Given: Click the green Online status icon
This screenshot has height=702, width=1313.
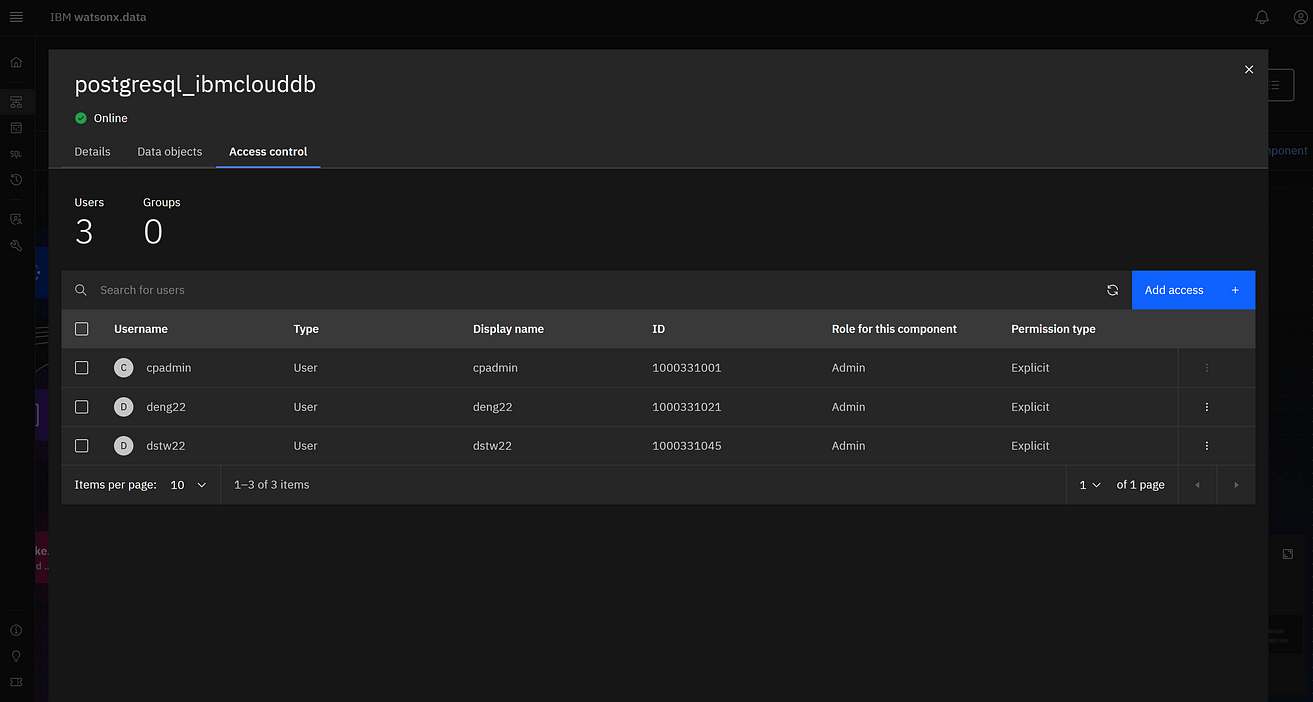Looking at the screenshot, I should pos(81,118).
